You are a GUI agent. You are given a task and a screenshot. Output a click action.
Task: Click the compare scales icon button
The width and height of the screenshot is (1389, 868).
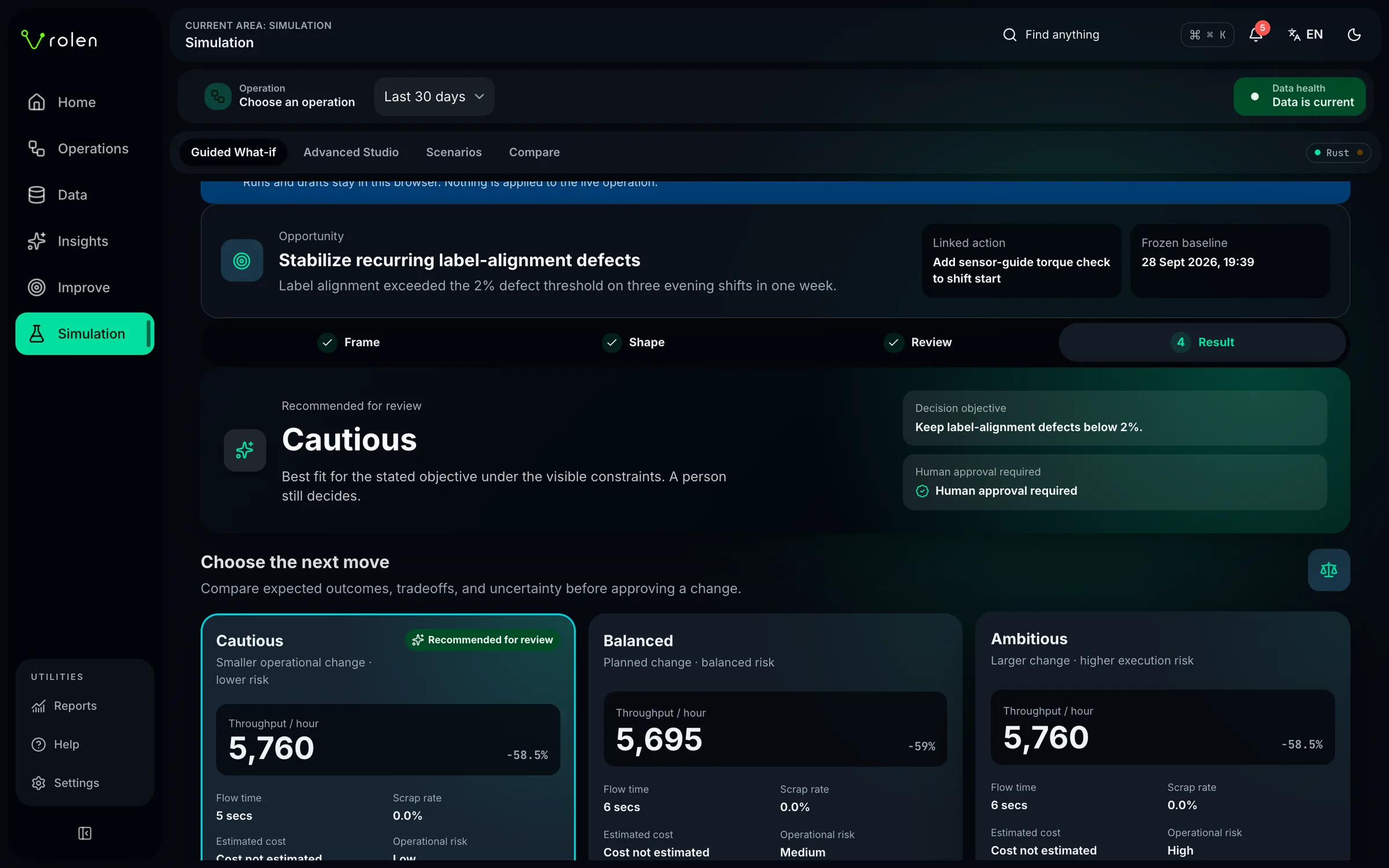click(1329, 570)
